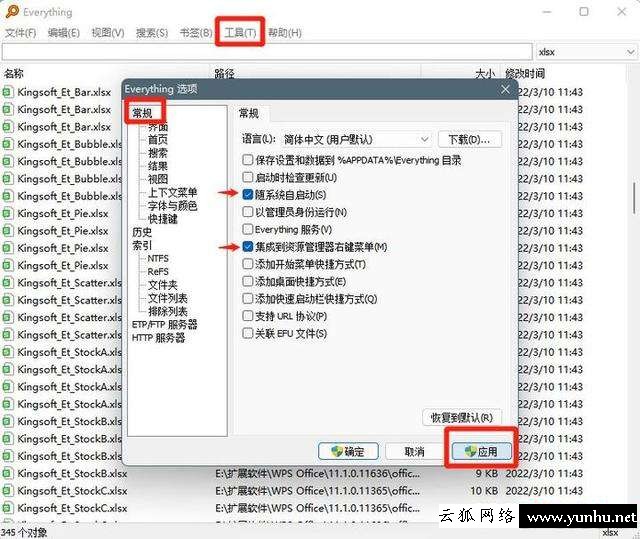Click file icon of last Kingsoft_Et_StockC.xlsx row
The height and width of the screenshot is (539, 640).
click(7, 508)
